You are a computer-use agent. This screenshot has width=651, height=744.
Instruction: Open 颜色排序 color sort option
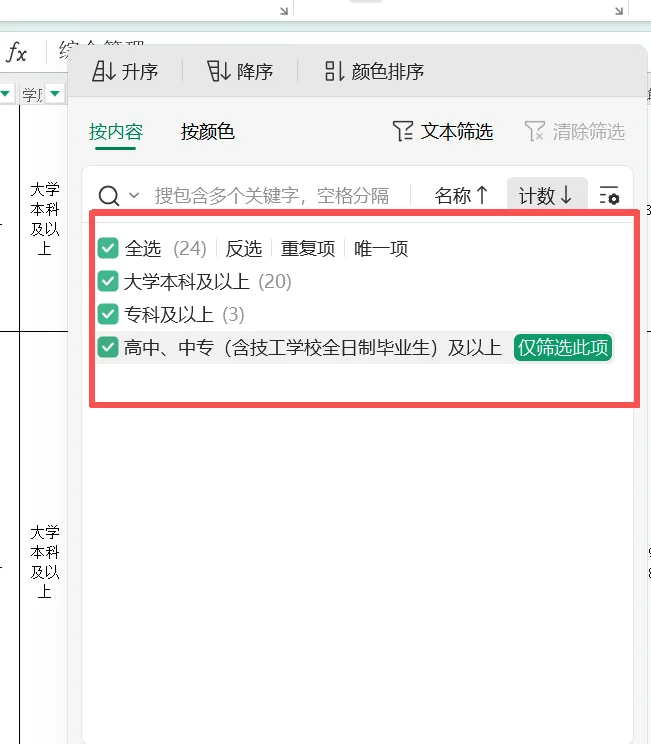coord(374,72)
